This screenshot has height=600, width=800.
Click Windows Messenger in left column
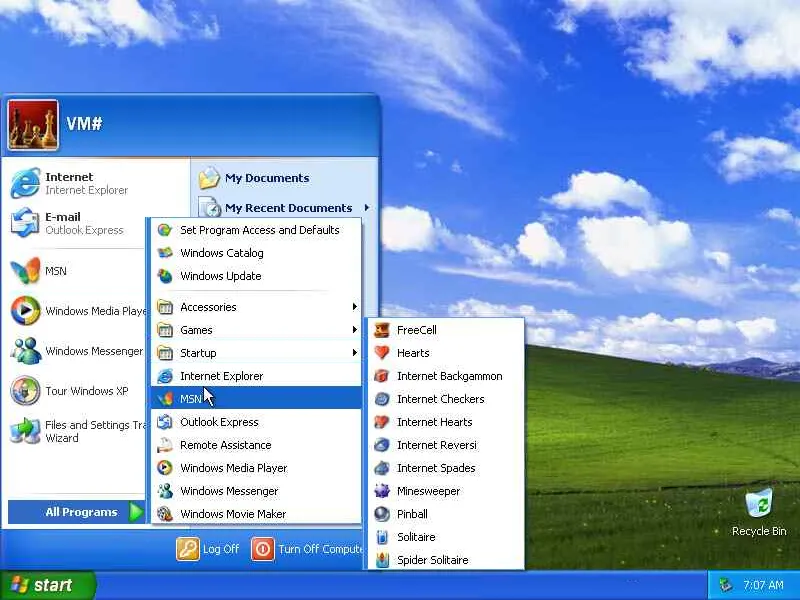77,351
